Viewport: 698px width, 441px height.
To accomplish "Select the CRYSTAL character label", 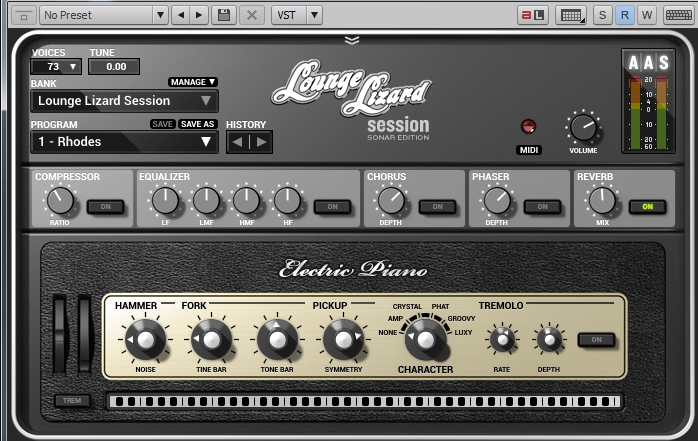I will (407, 307).
